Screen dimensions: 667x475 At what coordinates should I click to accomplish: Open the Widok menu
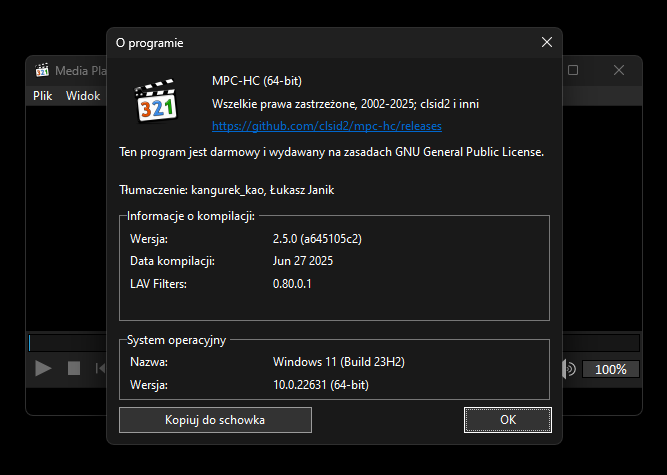coord(83,96)
